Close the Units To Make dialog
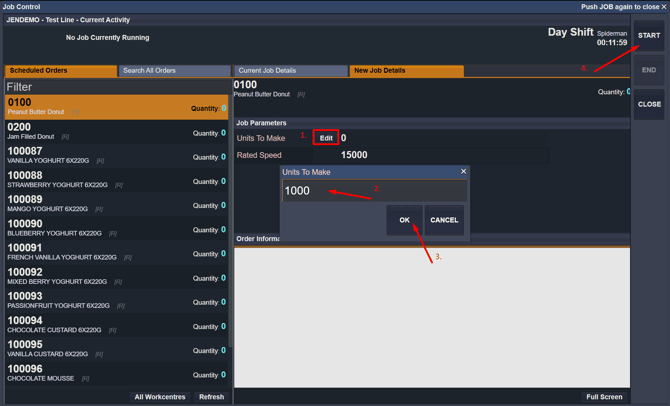 [463, 171]
